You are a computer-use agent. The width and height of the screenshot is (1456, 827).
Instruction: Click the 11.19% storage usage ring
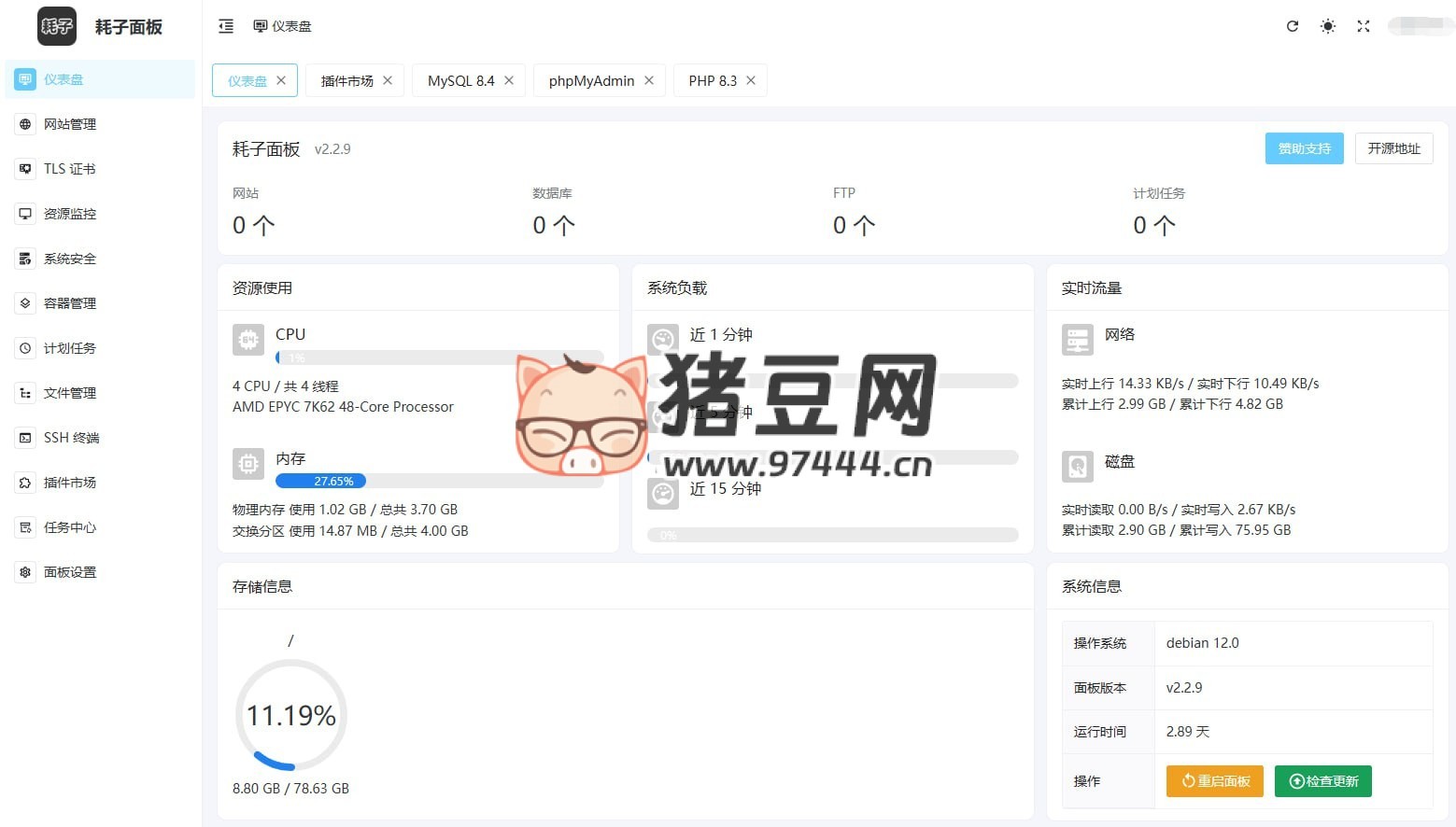(x=291, y=716)
